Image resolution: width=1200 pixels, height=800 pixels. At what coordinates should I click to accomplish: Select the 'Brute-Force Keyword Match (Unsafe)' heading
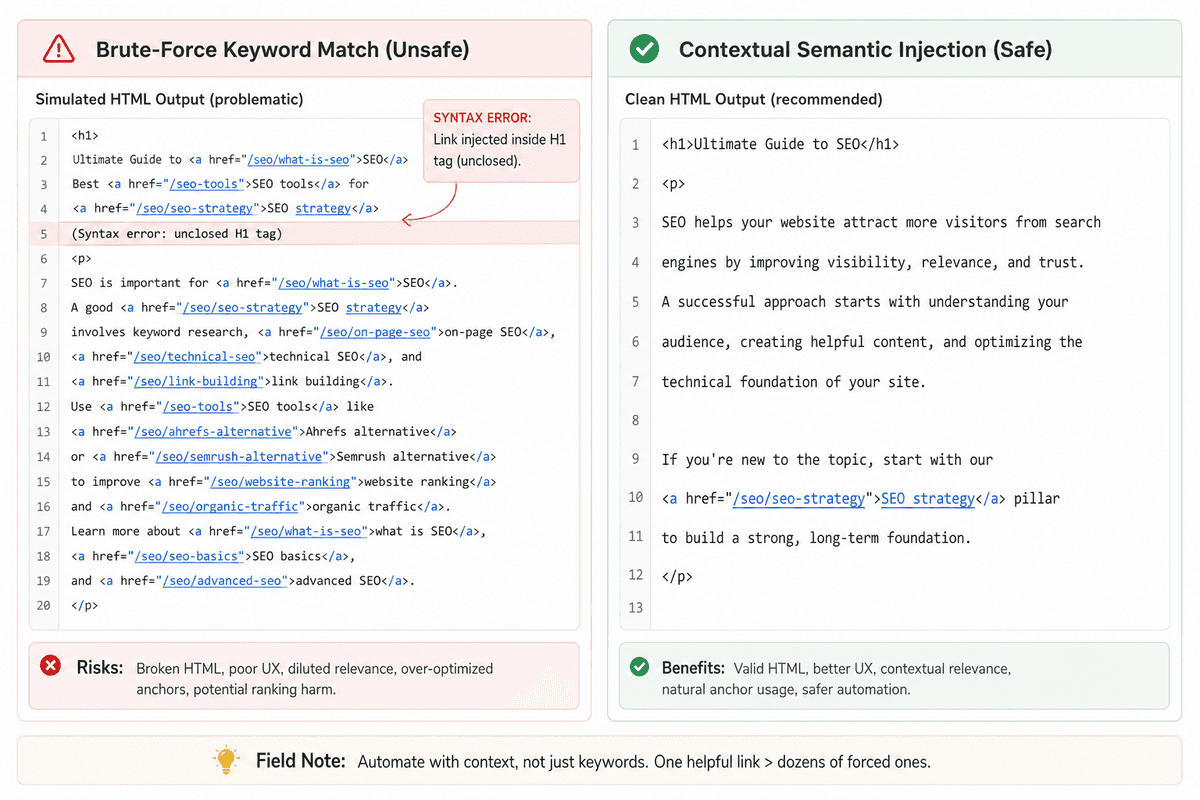click(x=283, y=49)
